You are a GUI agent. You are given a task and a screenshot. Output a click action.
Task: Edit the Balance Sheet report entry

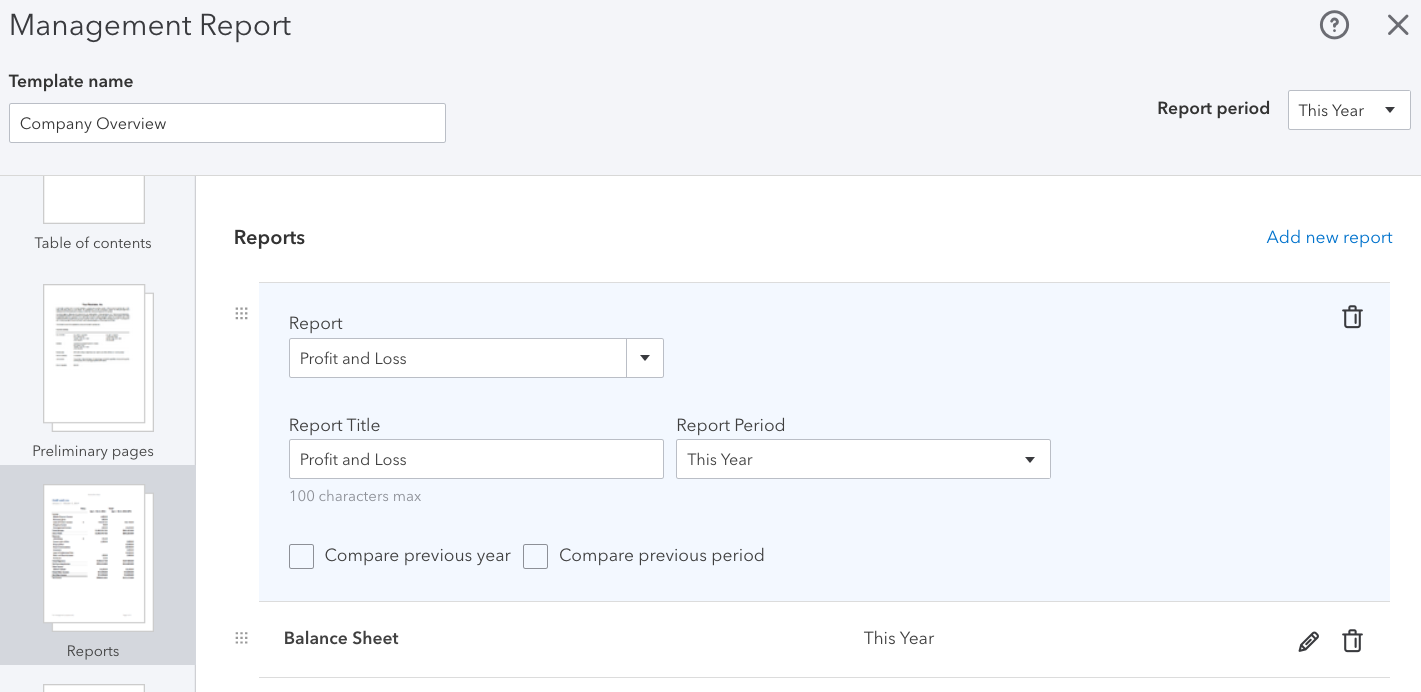1308,641
